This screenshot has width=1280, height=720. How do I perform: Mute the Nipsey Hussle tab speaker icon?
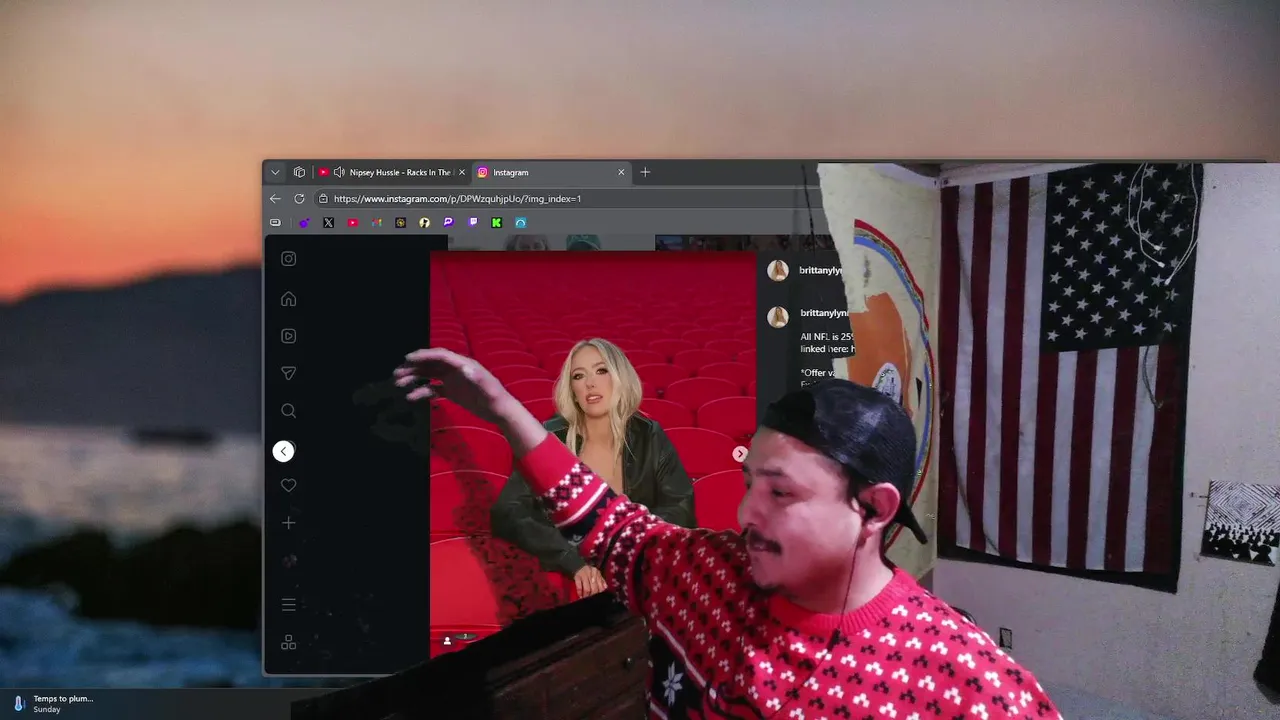(x=339, y=172)
